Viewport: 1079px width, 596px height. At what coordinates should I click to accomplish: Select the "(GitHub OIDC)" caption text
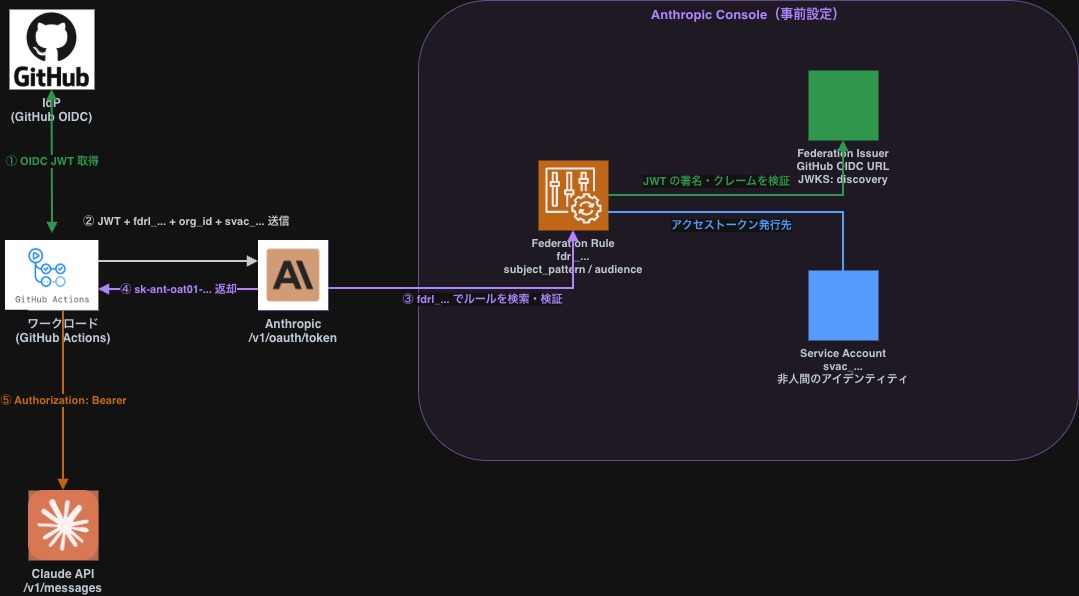click(x=52, y=117)
